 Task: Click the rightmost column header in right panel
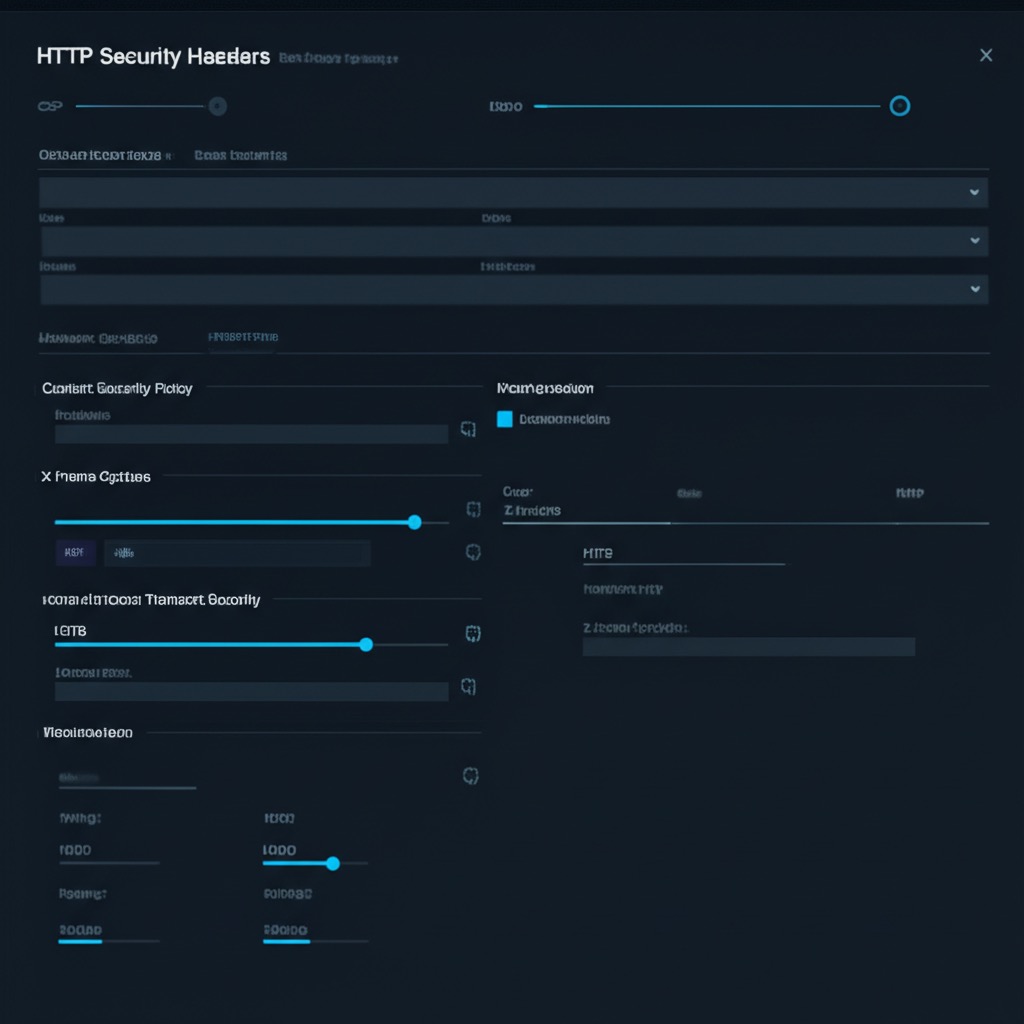[909, 493]
